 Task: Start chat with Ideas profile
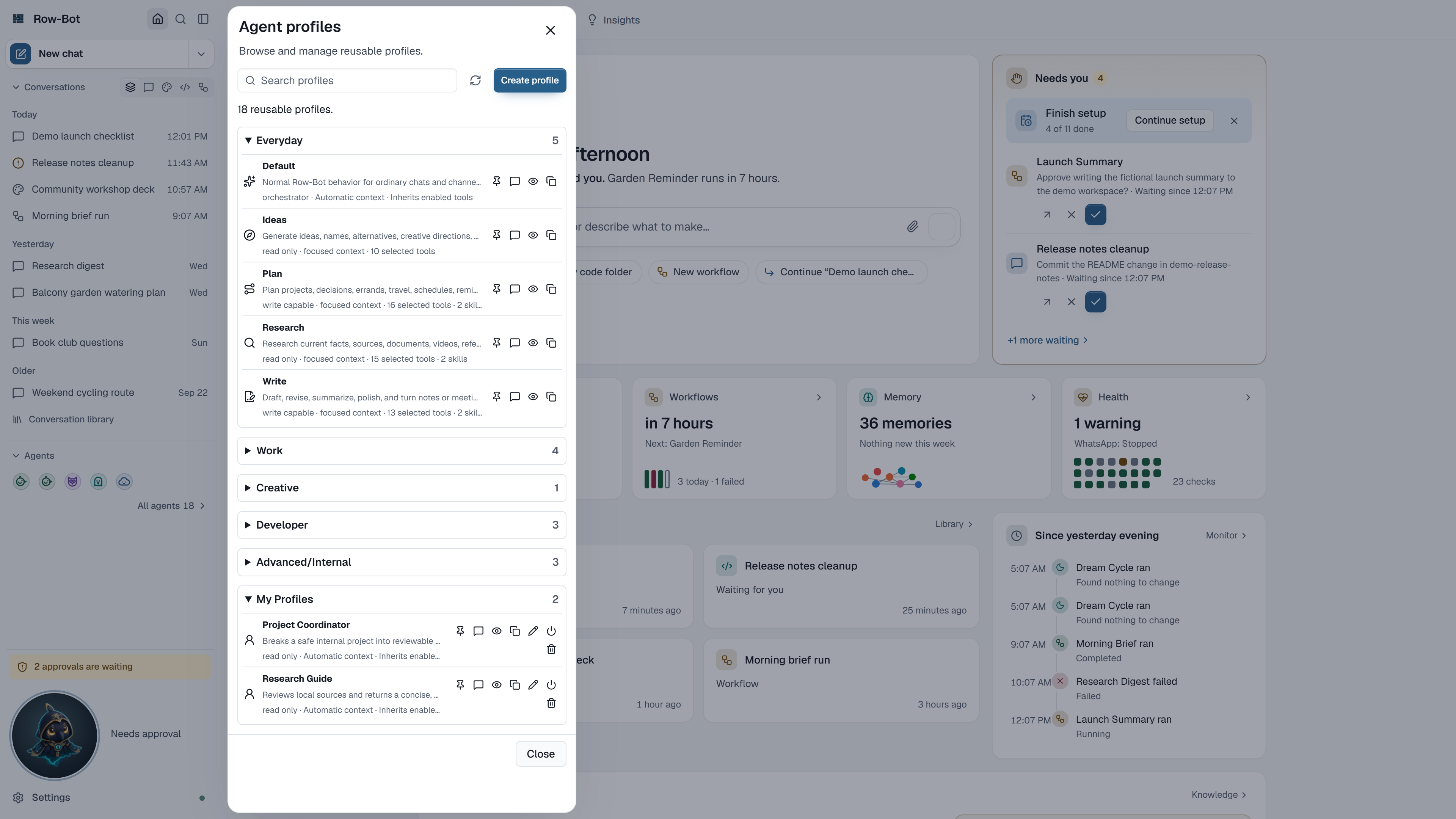[515, 235]
